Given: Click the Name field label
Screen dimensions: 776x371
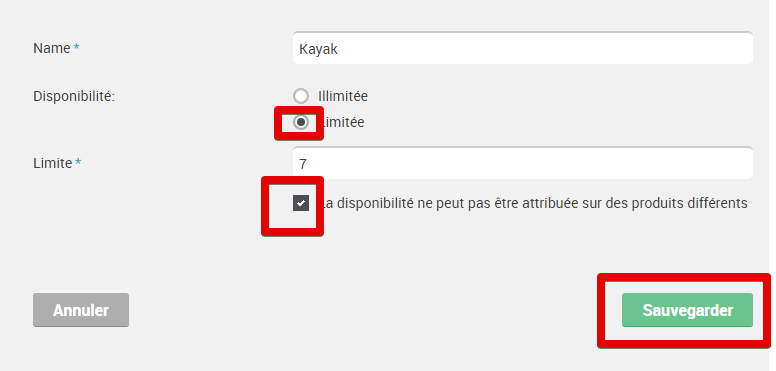Looking at the screenshot, I should [51, 48].
